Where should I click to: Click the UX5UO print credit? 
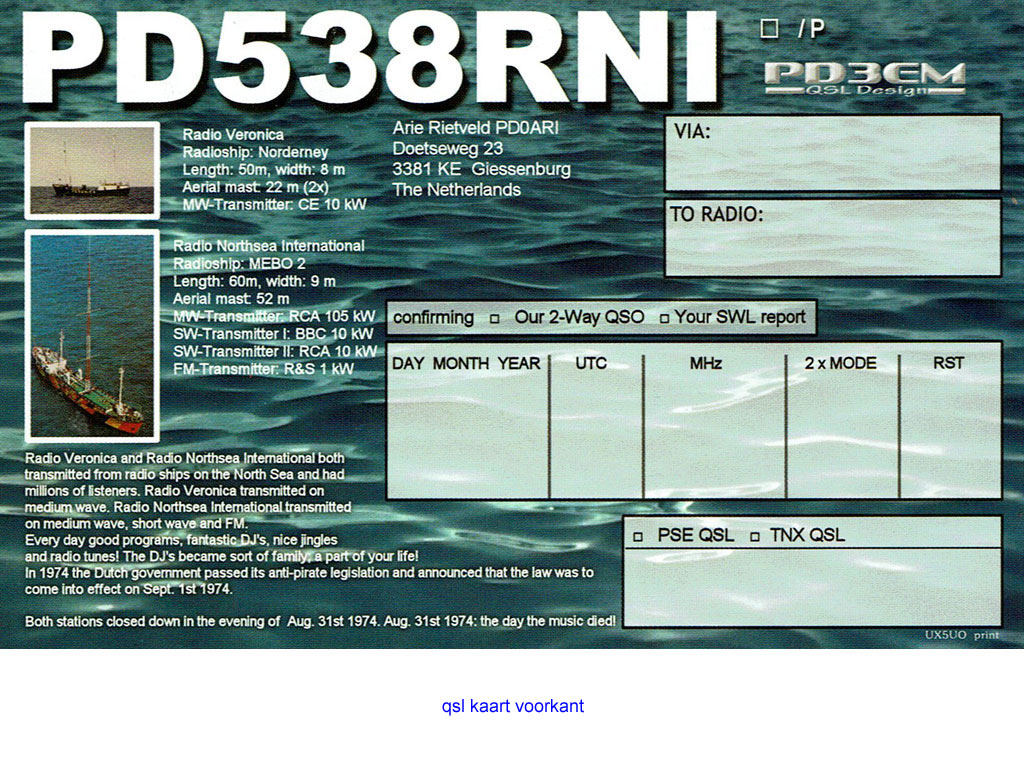tap(962, 635)
